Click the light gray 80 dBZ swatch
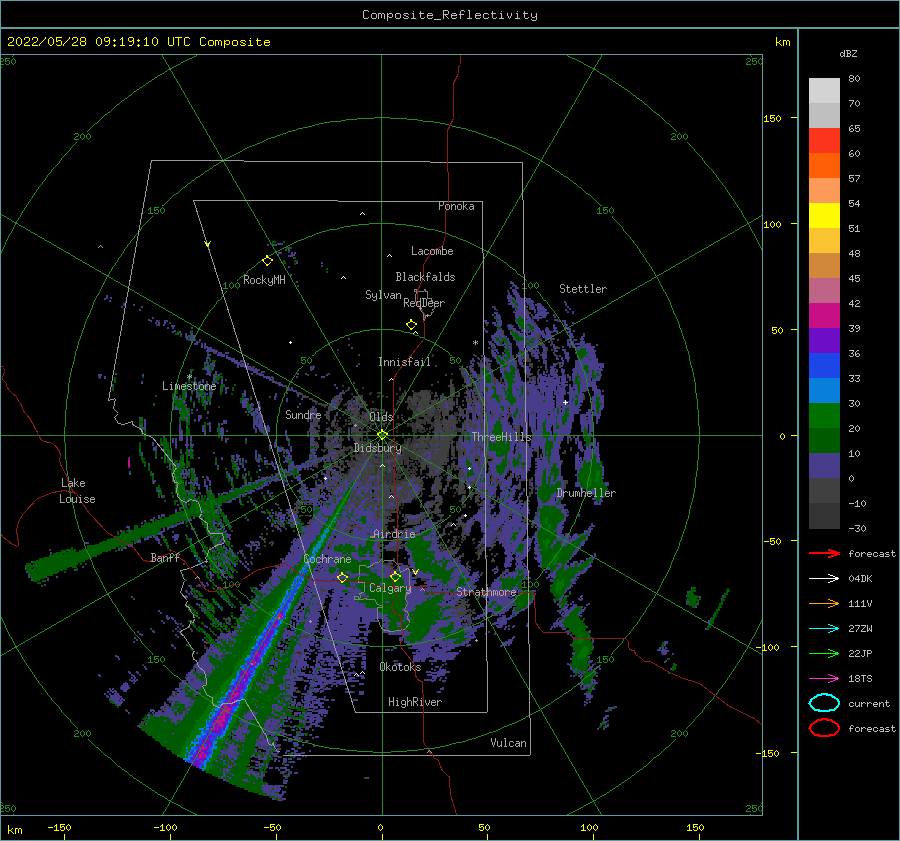Image resolution: width=900 pixels, height=841 pixels. (824, 91)
